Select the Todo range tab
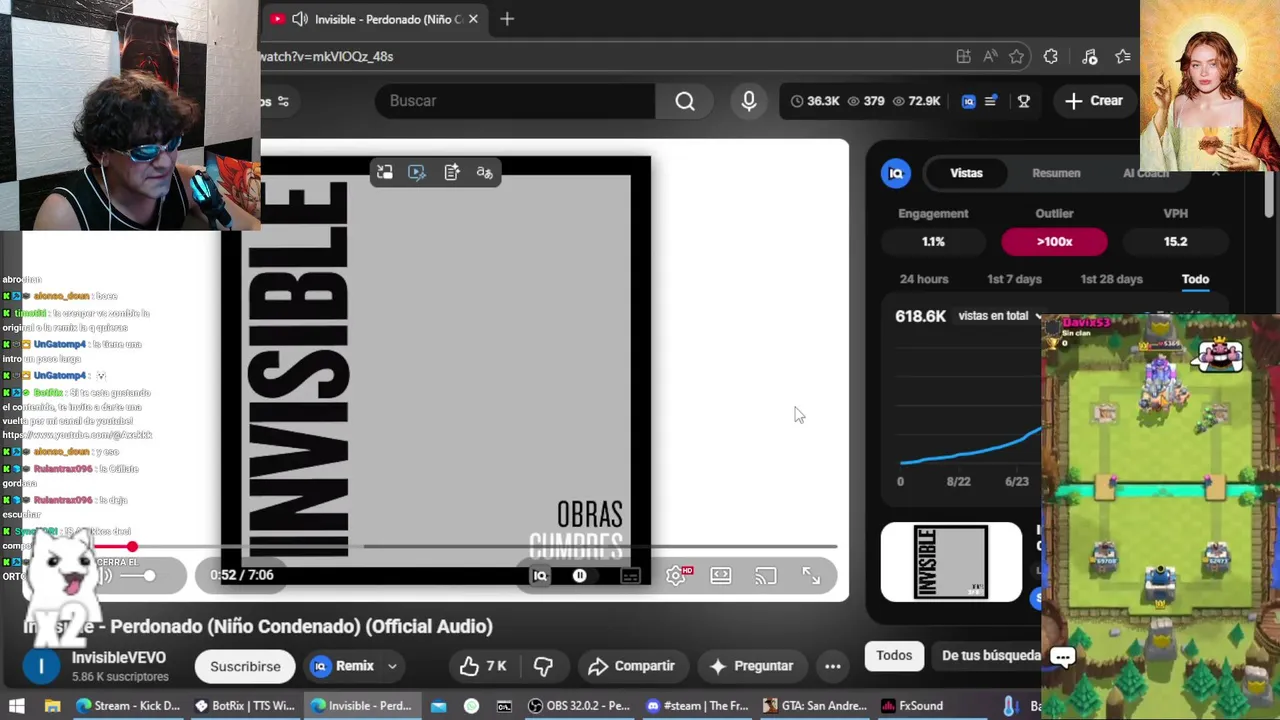 pyautogui.click(x=1195, y=279)
